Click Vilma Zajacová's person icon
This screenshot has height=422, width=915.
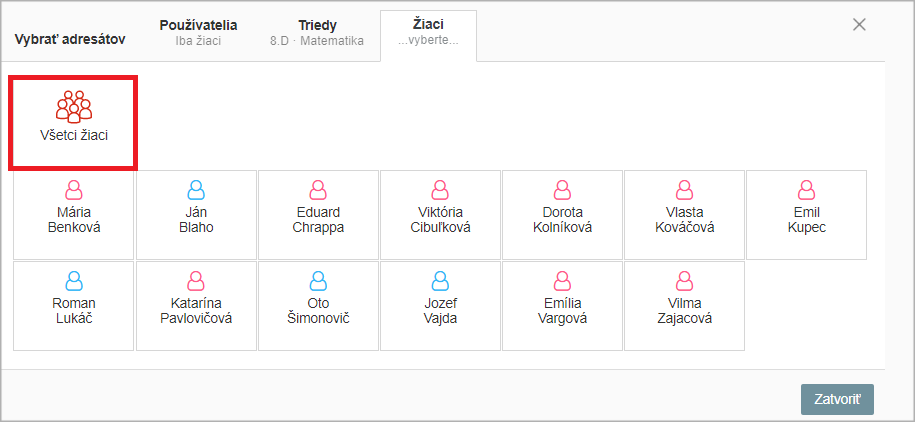(x=684, y=281)
